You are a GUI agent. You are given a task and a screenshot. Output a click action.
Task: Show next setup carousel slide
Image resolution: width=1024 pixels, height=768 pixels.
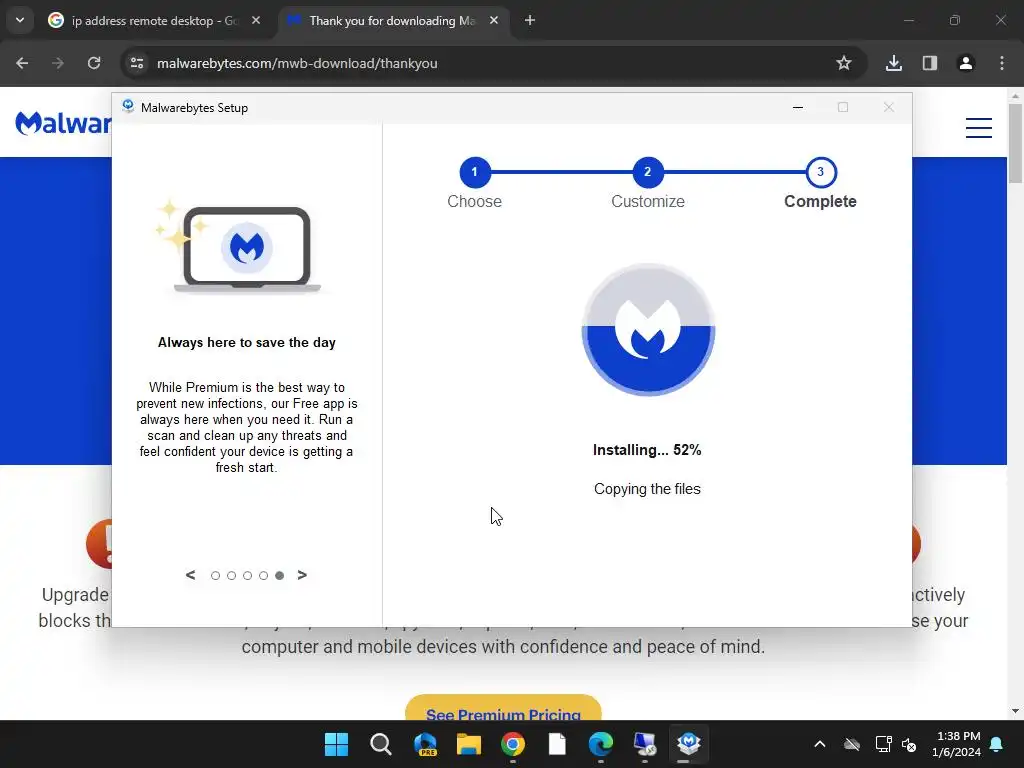(302, 575)
